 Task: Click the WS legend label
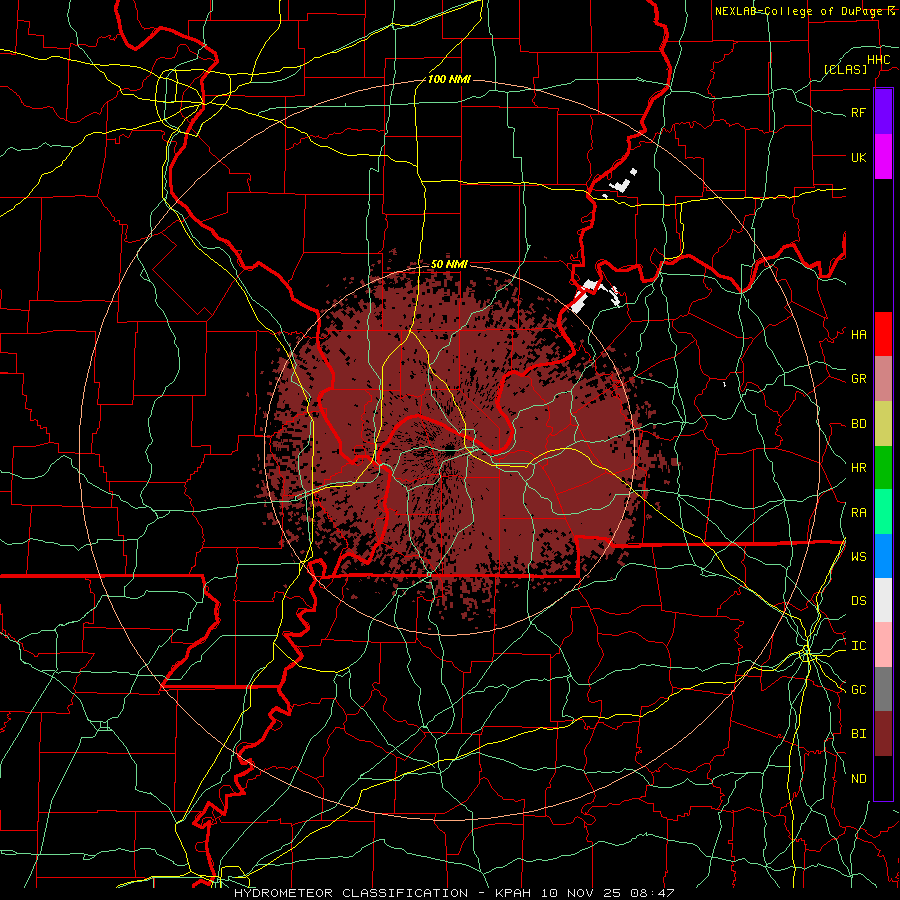point(859,557)
